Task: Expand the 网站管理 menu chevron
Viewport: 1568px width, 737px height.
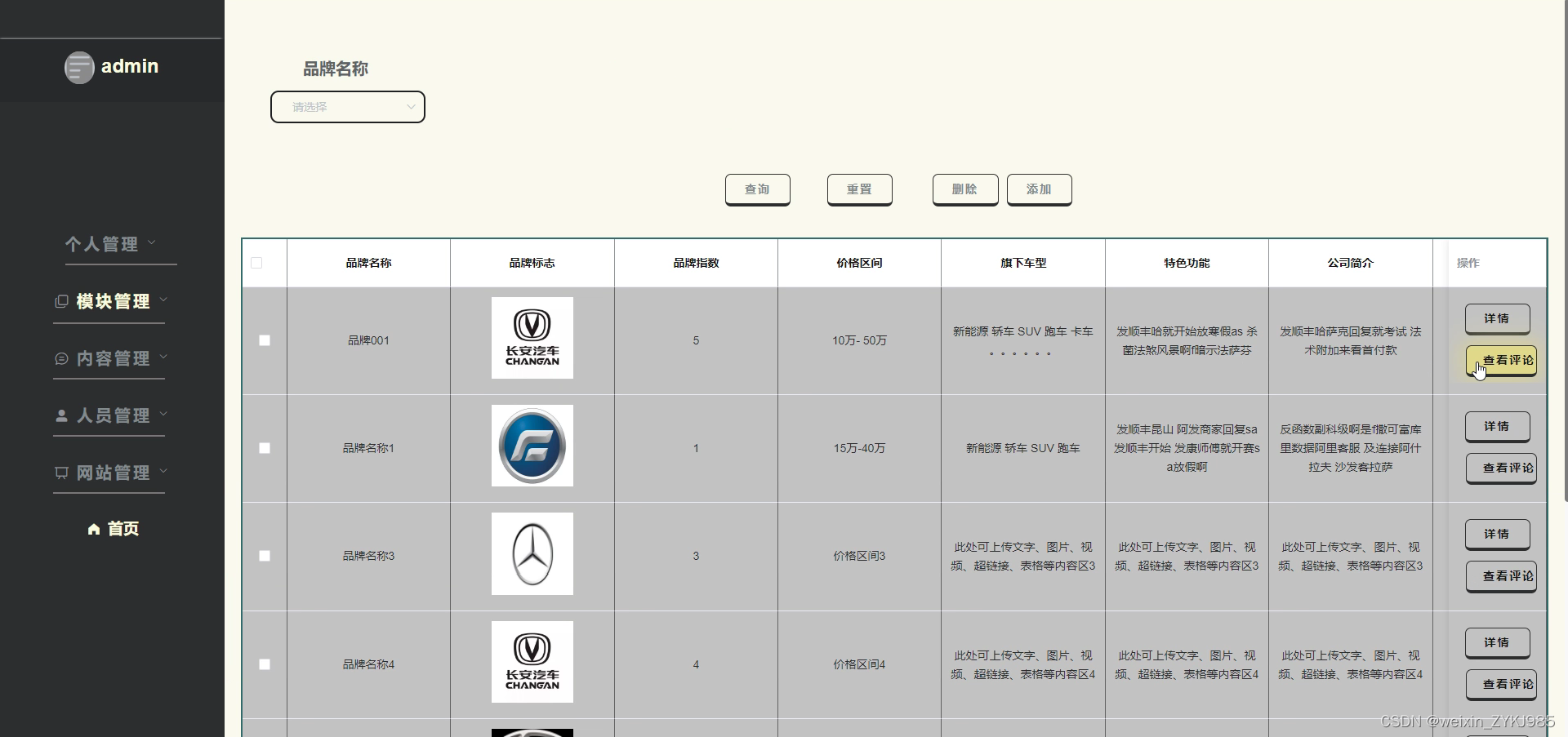Action: coord(163,471)
